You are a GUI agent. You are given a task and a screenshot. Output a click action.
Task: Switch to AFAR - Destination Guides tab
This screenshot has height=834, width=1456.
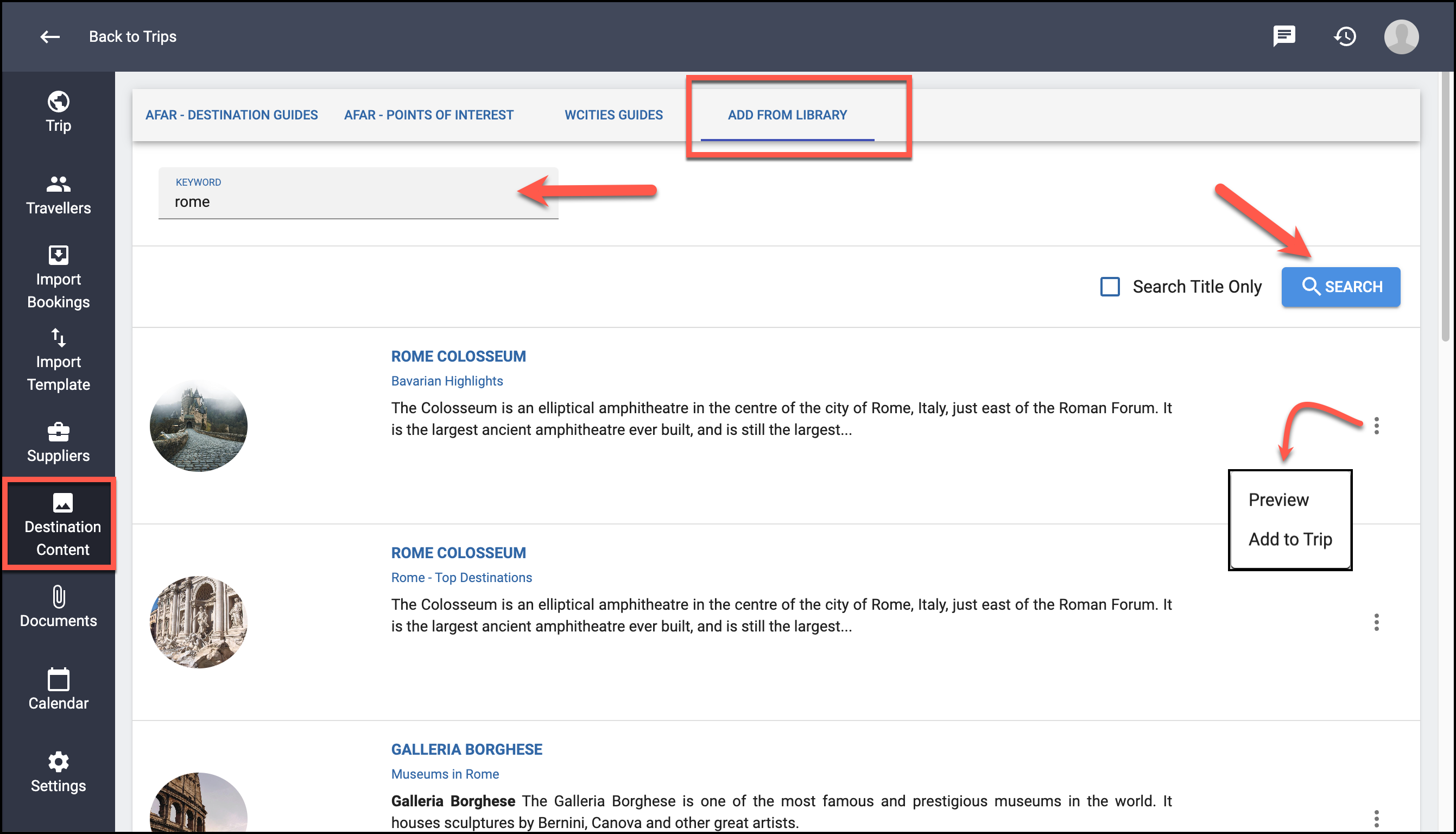231,115
